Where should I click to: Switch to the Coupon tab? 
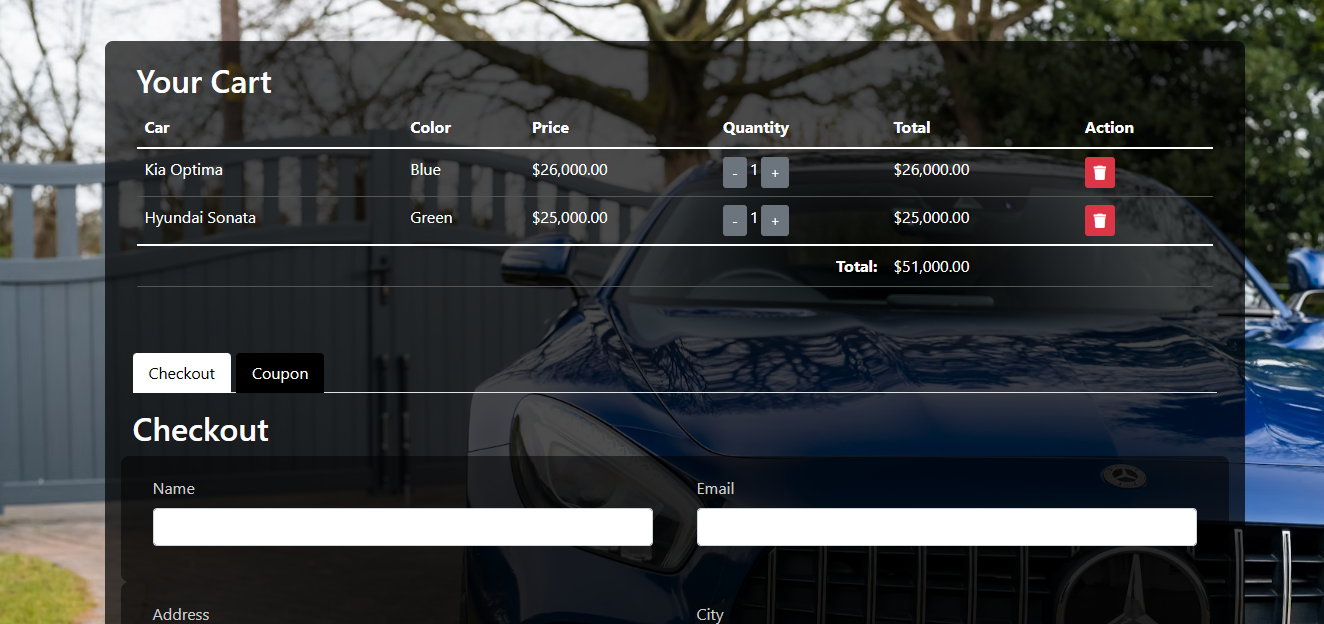pos(280,374)
